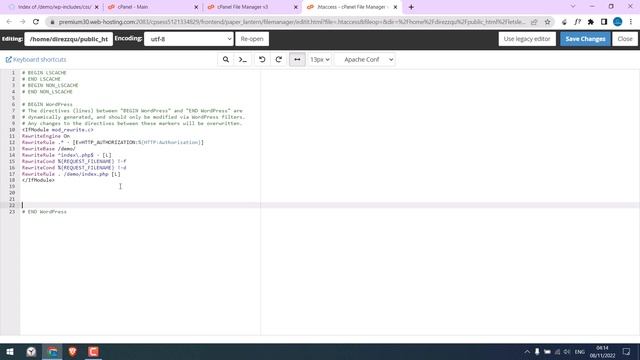Toggle line wrap in editor

point(297,60)
